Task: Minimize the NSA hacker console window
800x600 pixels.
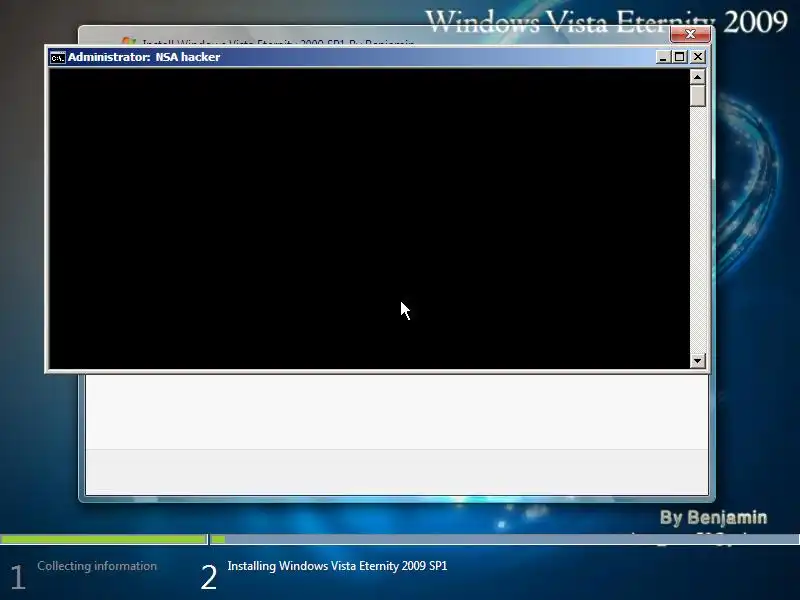Action: click(x=662, y=57)
